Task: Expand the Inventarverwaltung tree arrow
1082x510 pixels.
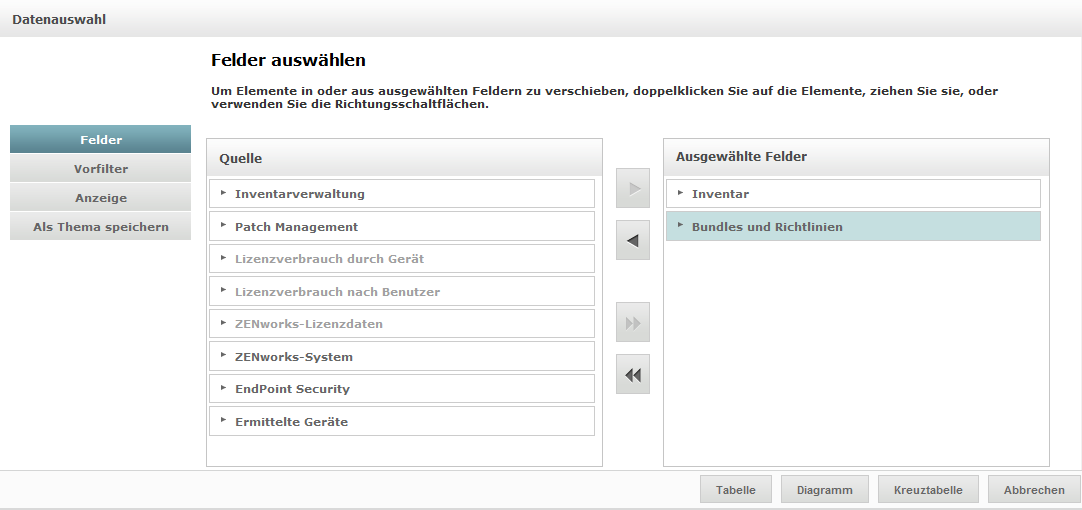Action: tap(224, 193)
